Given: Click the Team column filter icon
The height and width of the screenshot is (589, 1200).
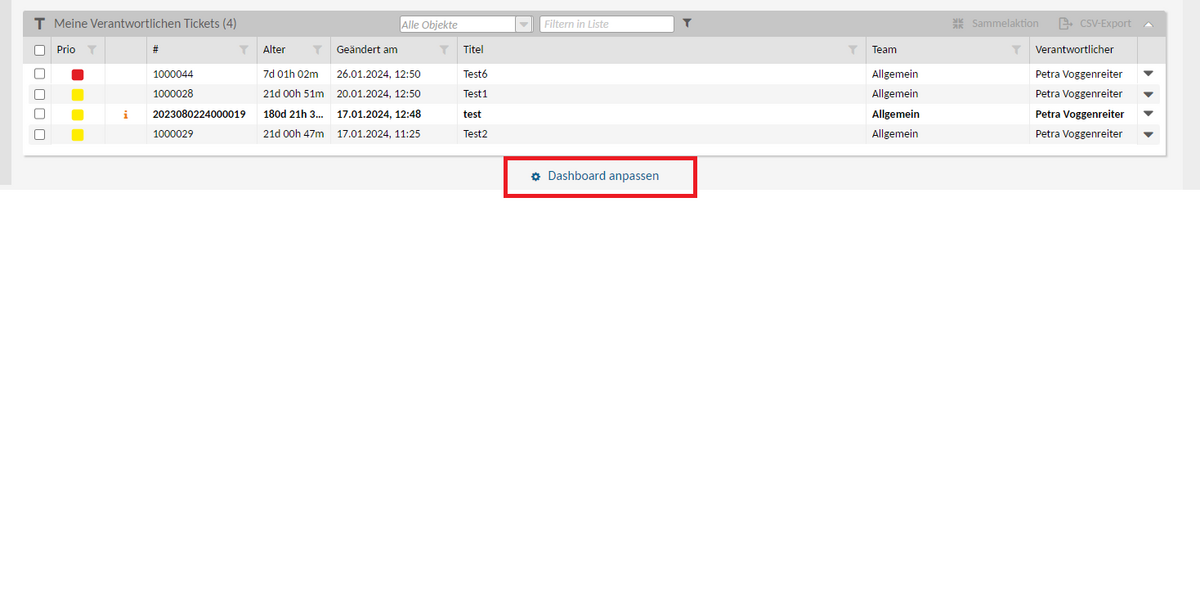Looking at the screenshot, I should [x=1016, y=50].
